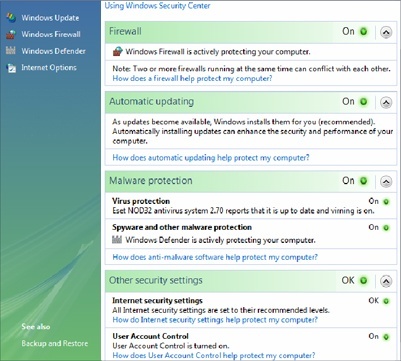
Task: Open 'How does User Account Control help protect' link
Action: coord(214,355)
